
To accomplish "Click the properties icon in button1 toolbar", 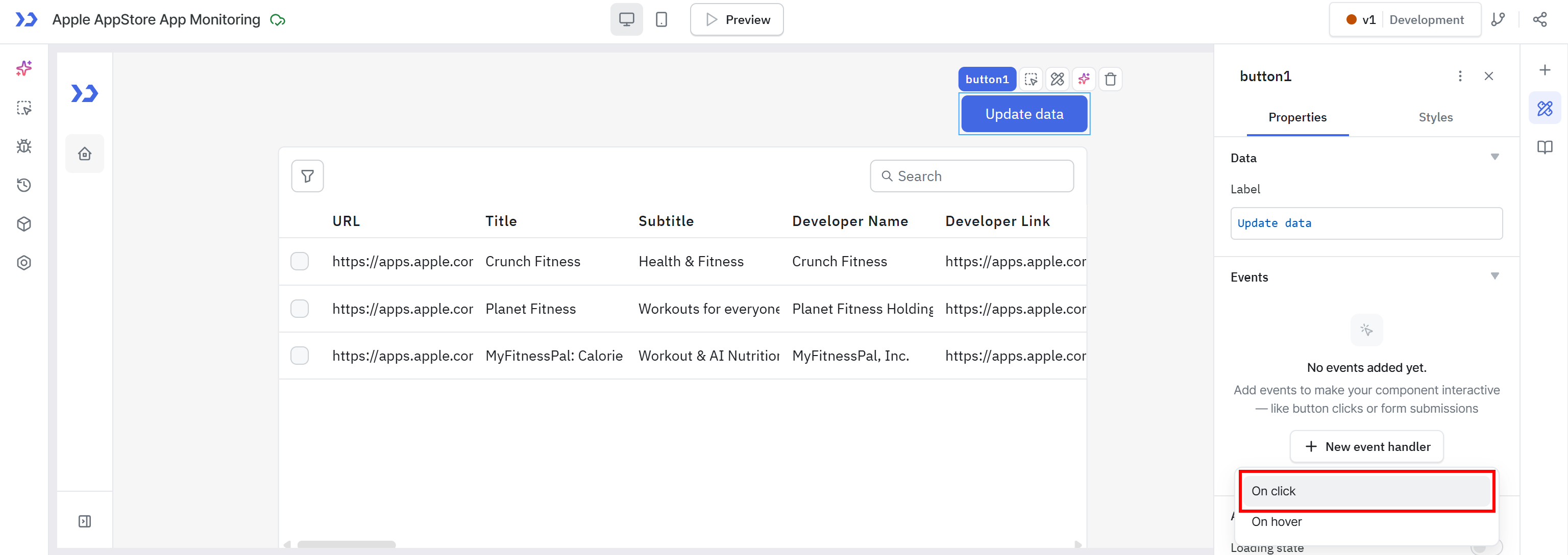I will [1057, 79].
